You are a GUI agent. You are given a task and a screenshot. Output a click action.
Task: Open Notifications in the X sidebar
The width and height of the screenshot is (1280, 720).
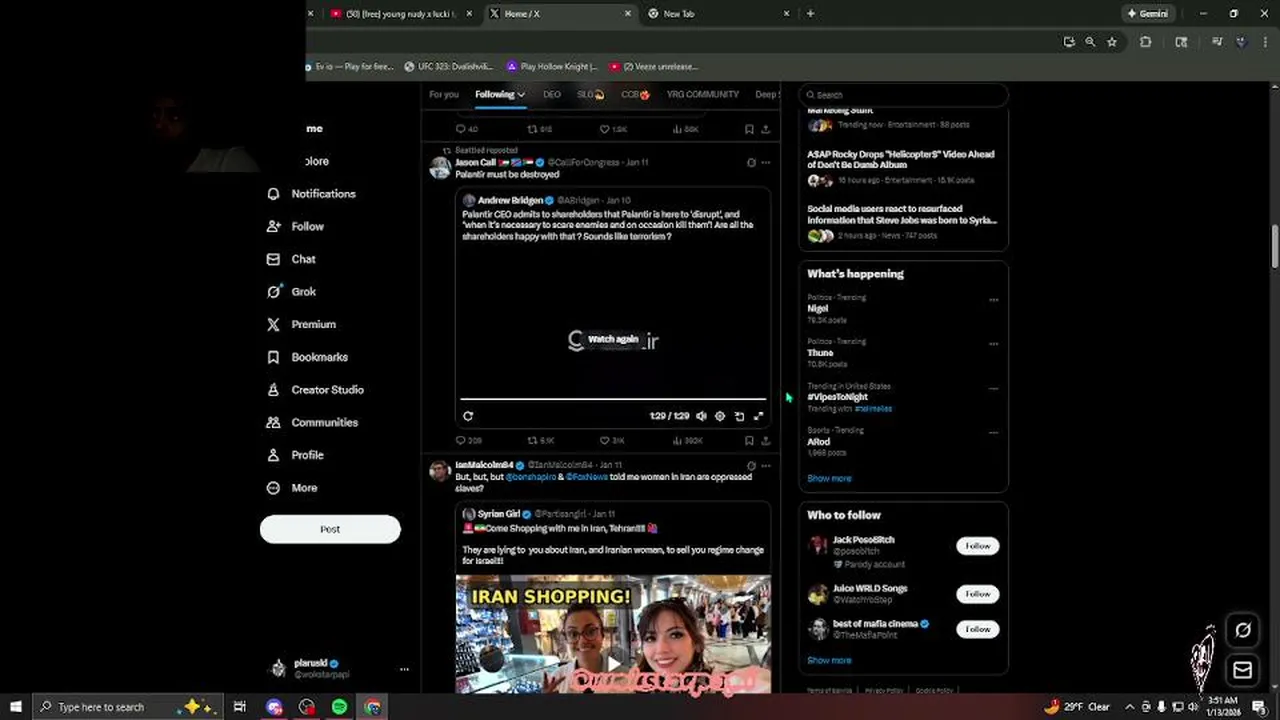coord(311,194)
